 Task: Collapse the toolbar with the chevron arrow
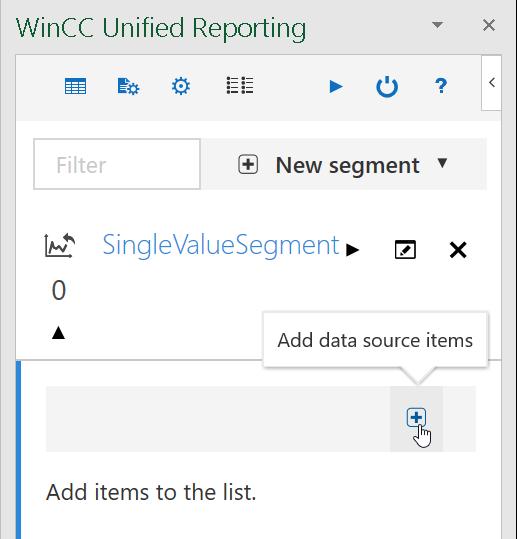pyautogui.click(x=492, y=82)
